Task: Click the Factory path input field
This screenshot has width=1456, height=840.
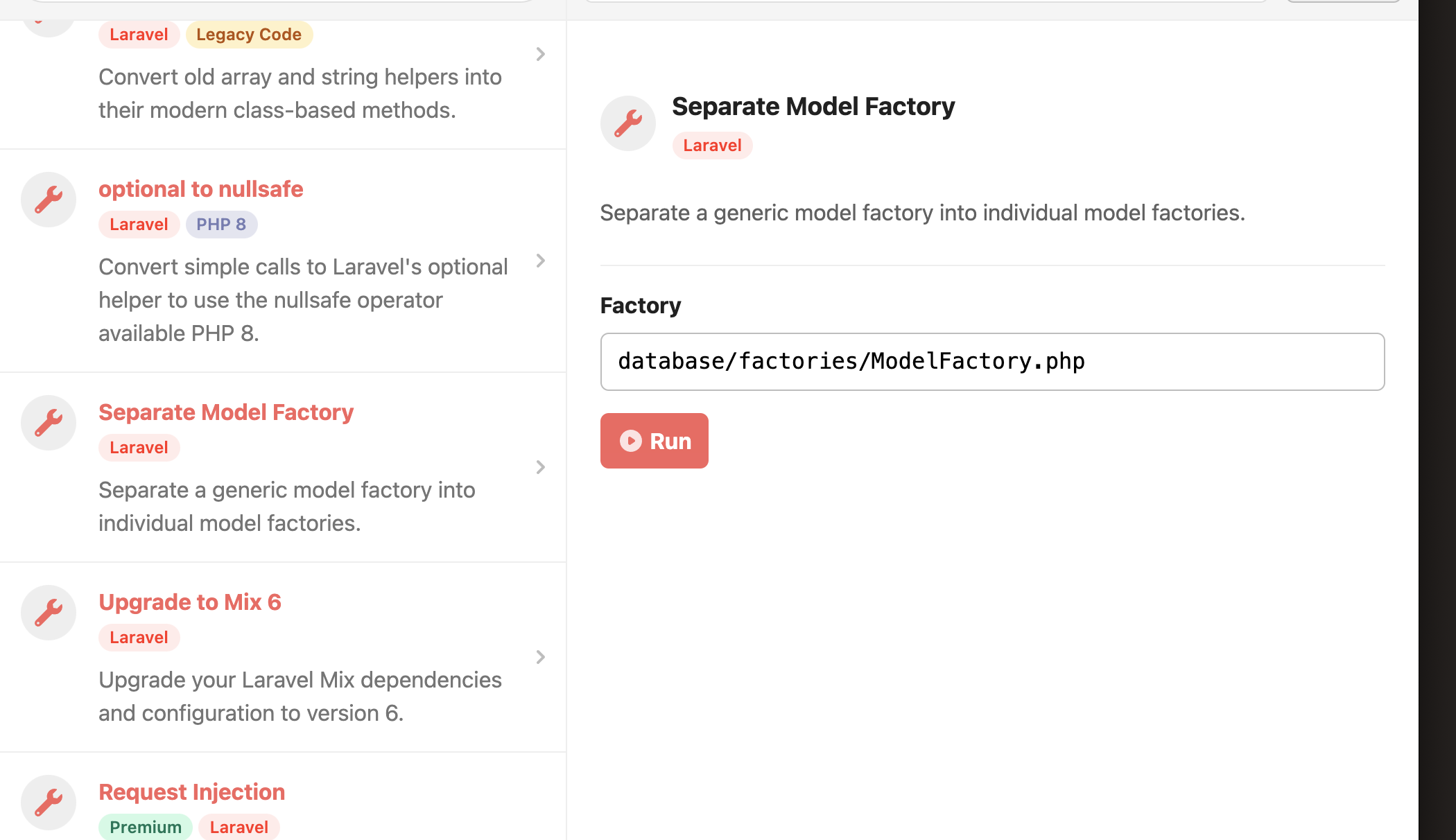Action: [x=992, y=362]
